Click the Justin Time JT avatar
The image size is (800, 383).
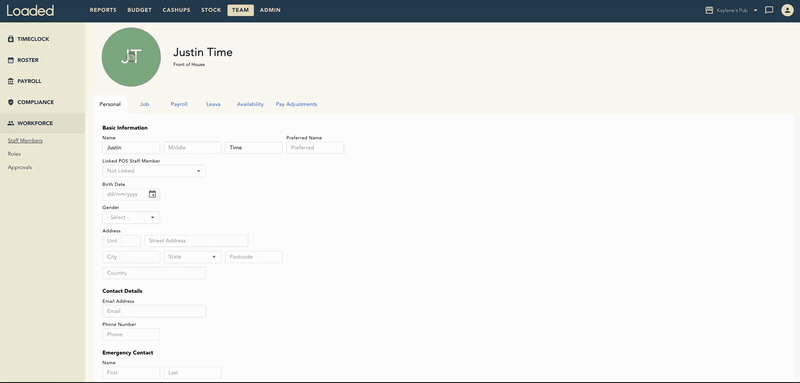coord(131,57)
